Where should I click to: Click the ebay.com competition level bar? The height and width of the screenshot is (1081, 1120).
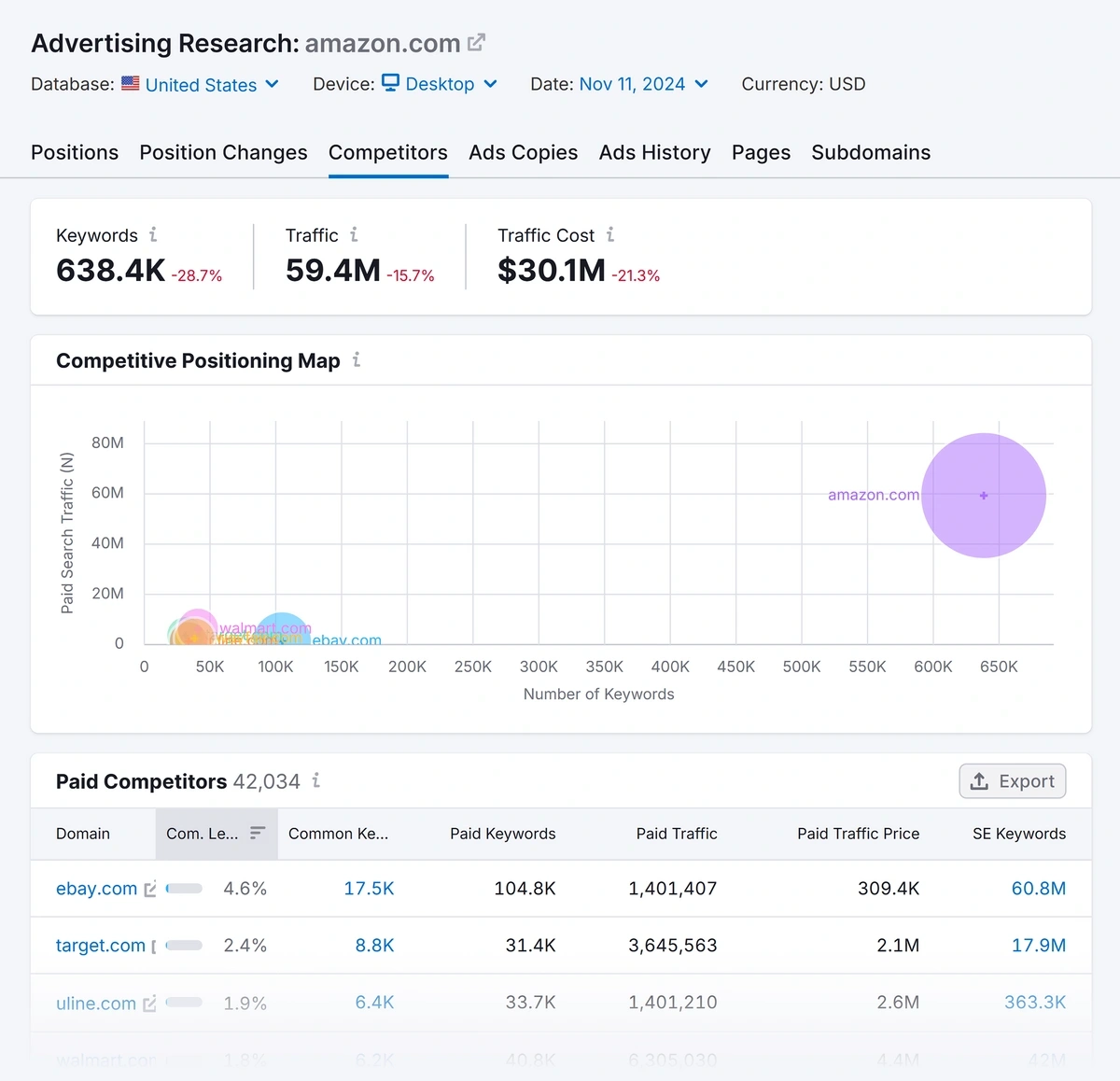(184, 889)
